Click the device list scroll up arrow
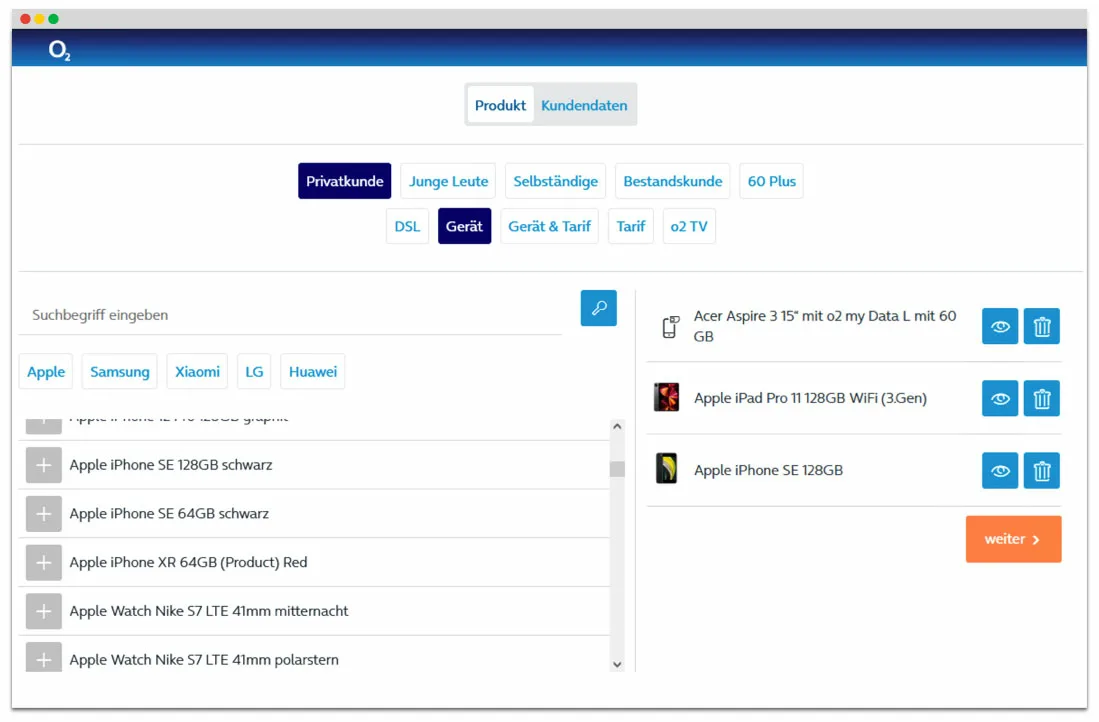This screenshot has height=722, width=1099. pos(617,426)
